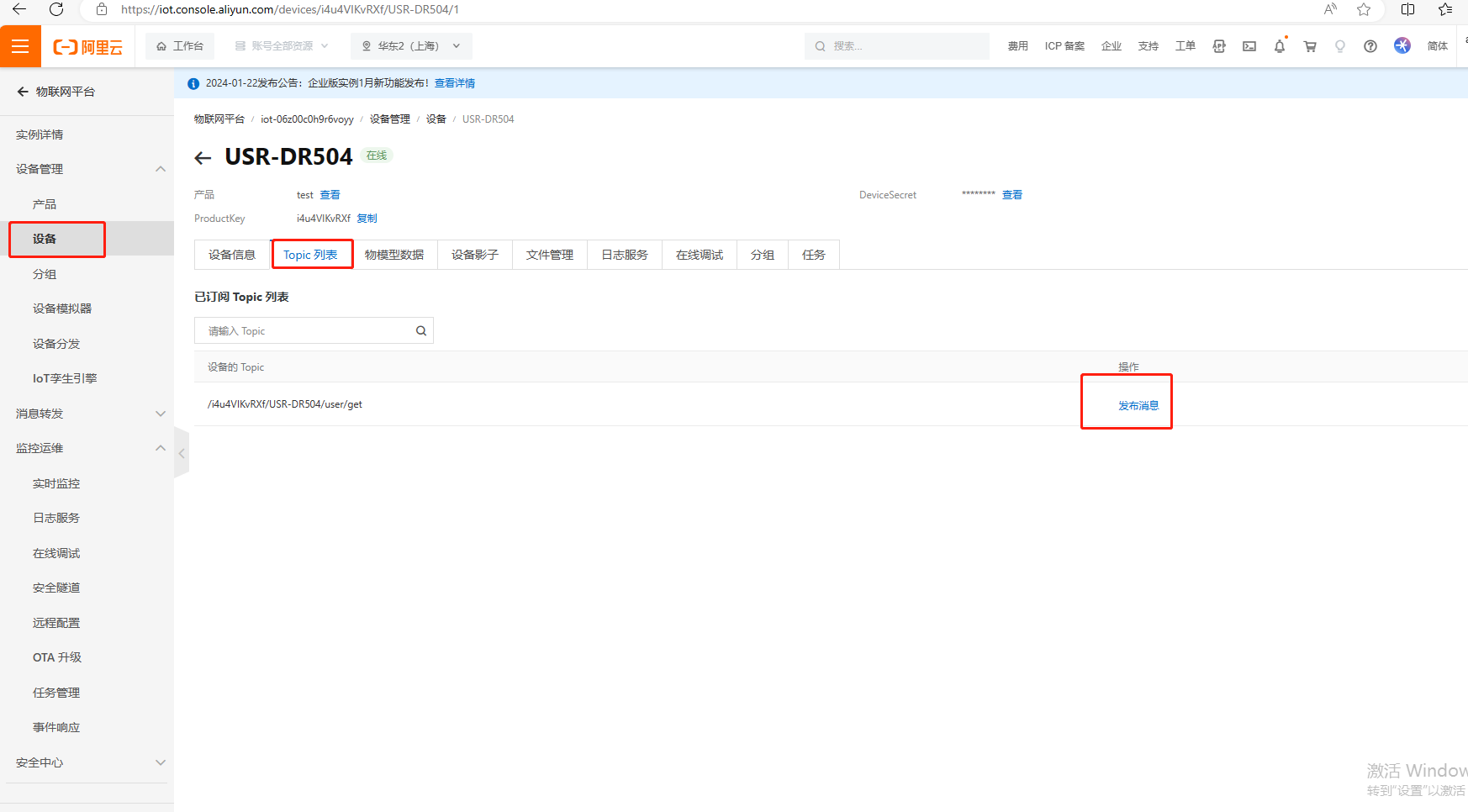Switch to the 物模型数据 tab
The width and height of the screenshot is (1468, 812).
pos(394,255)
